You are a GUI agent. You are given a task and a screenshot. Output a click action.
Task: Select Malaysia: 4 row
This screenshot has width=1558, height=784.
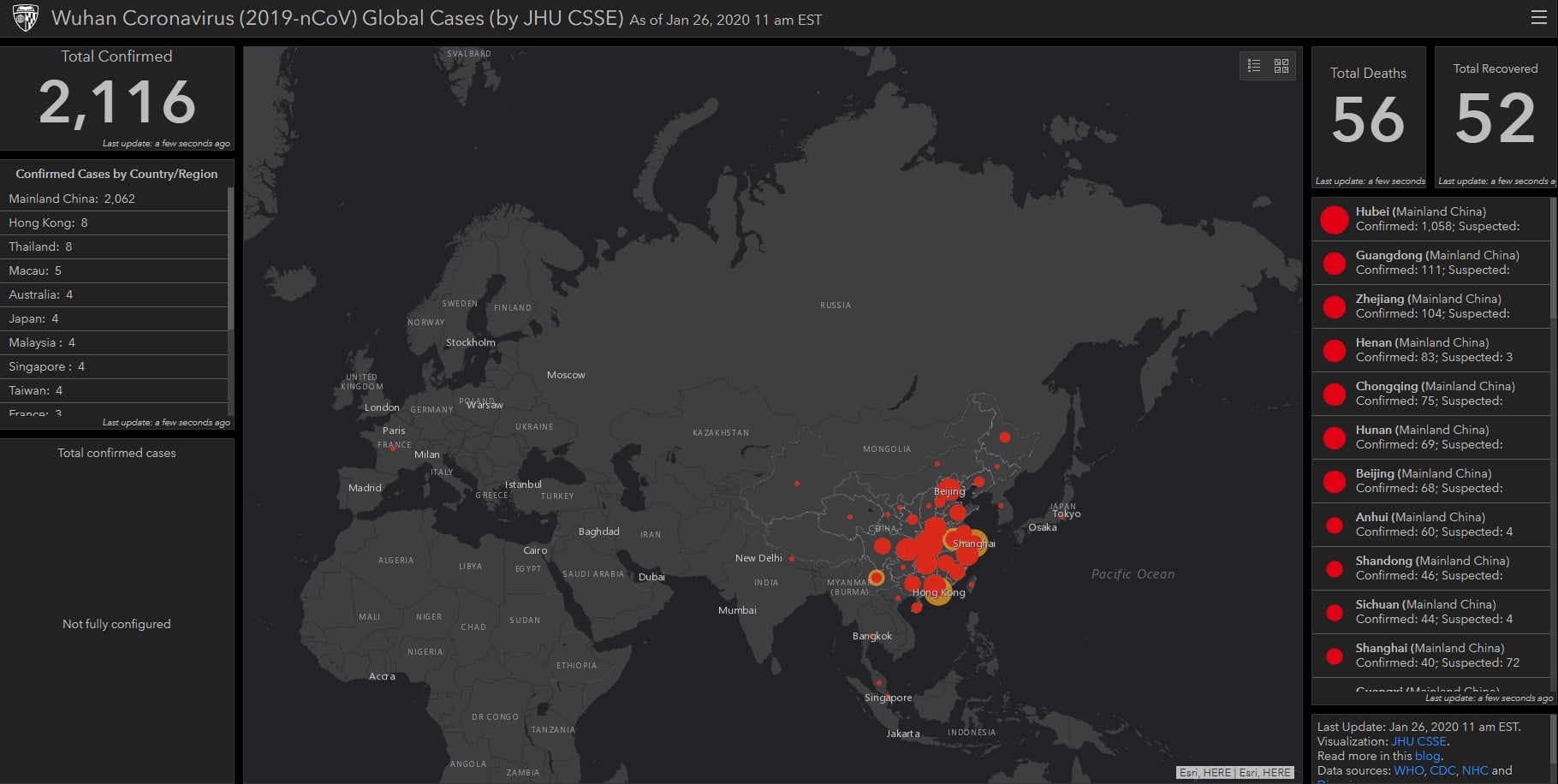114,342
